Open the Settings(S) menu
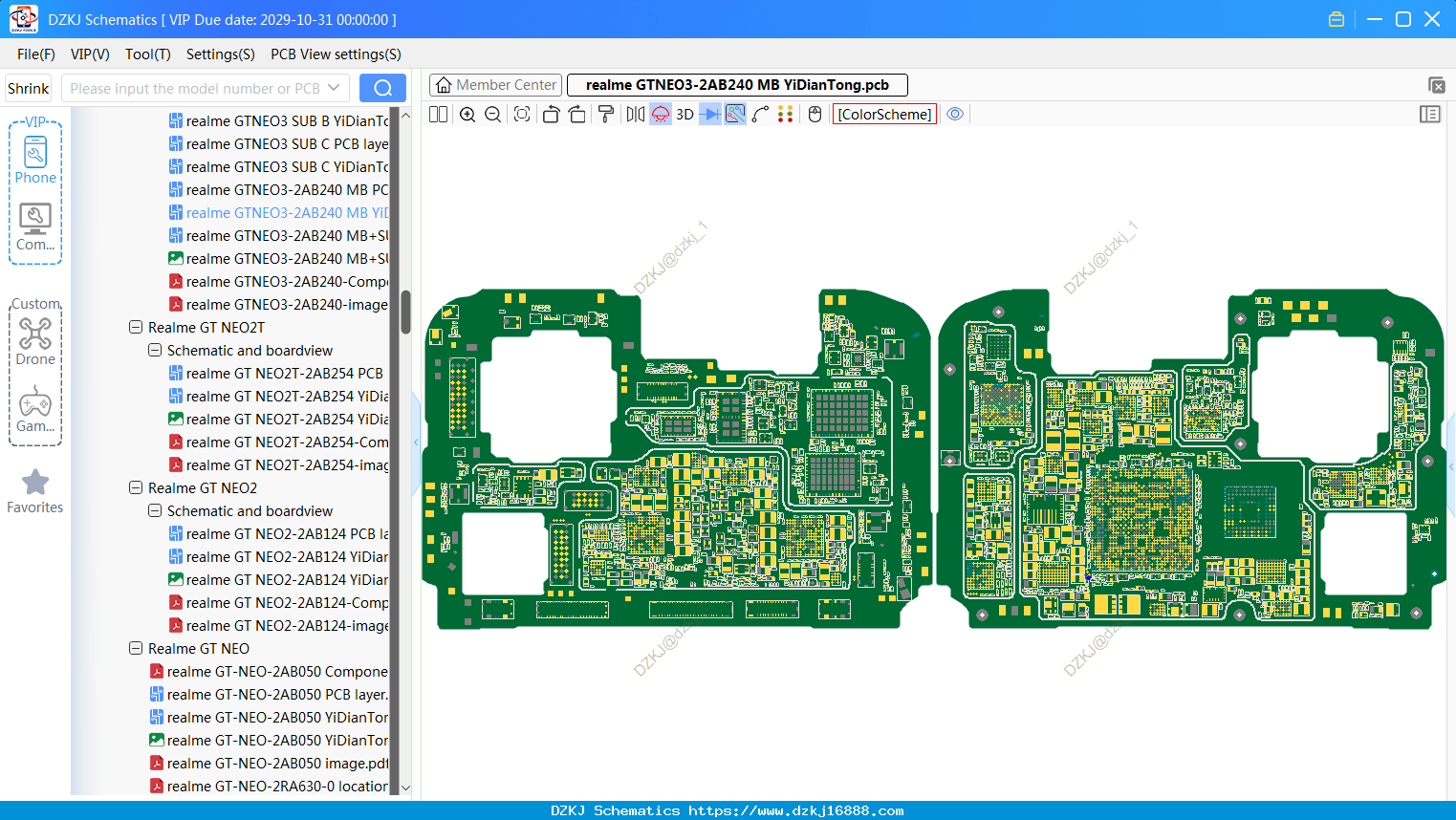 tap(221, 54)
